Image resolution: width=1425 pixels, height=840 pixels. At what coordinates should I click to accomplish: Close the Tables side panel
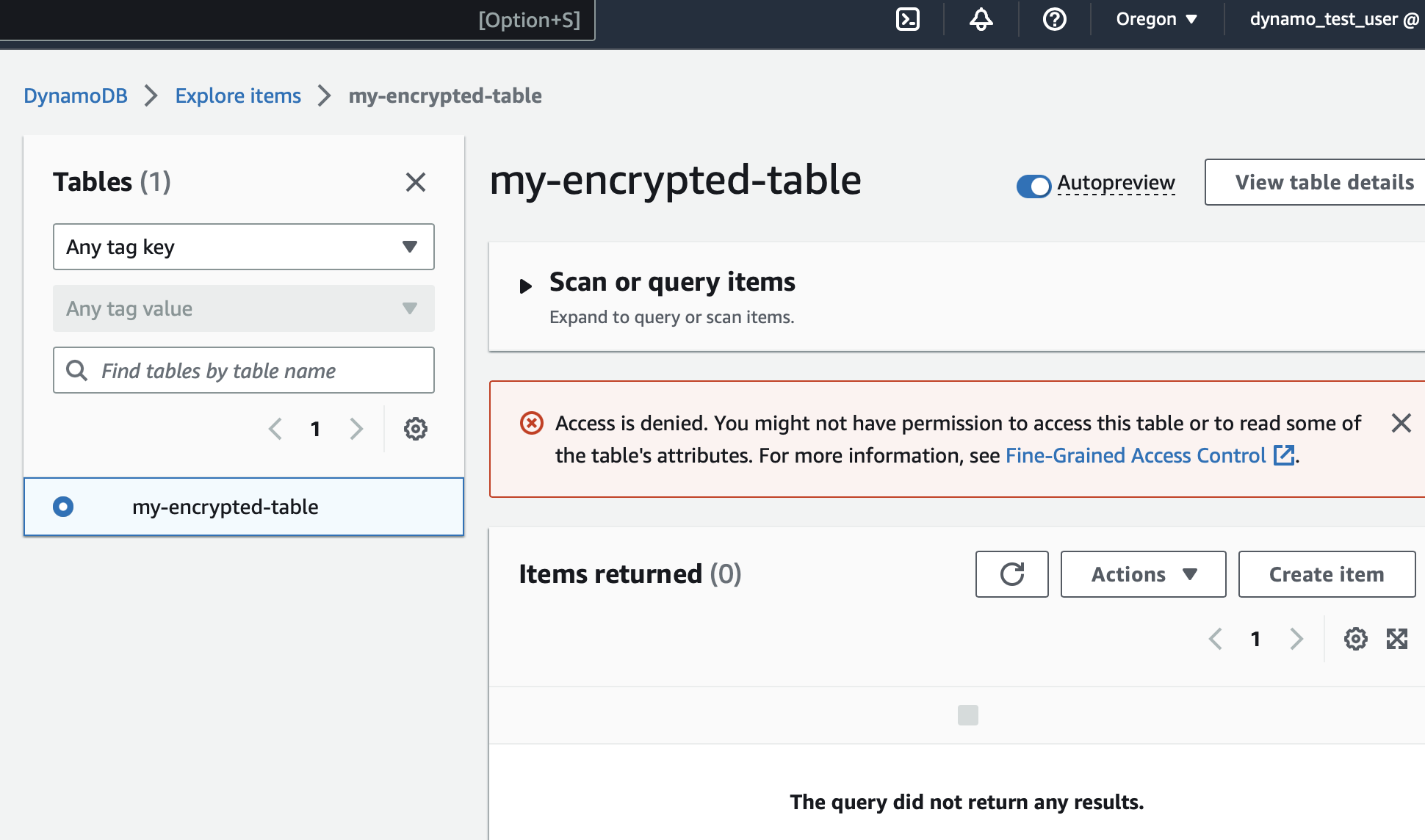[x=415, y=182]
